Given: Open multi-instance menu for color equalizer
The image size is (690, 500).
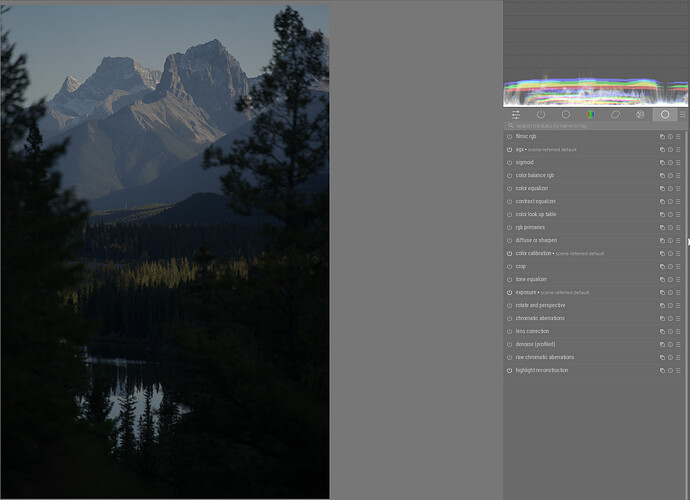Looking at the screenshot, I should pyautogui.click(x=662, y=188).
